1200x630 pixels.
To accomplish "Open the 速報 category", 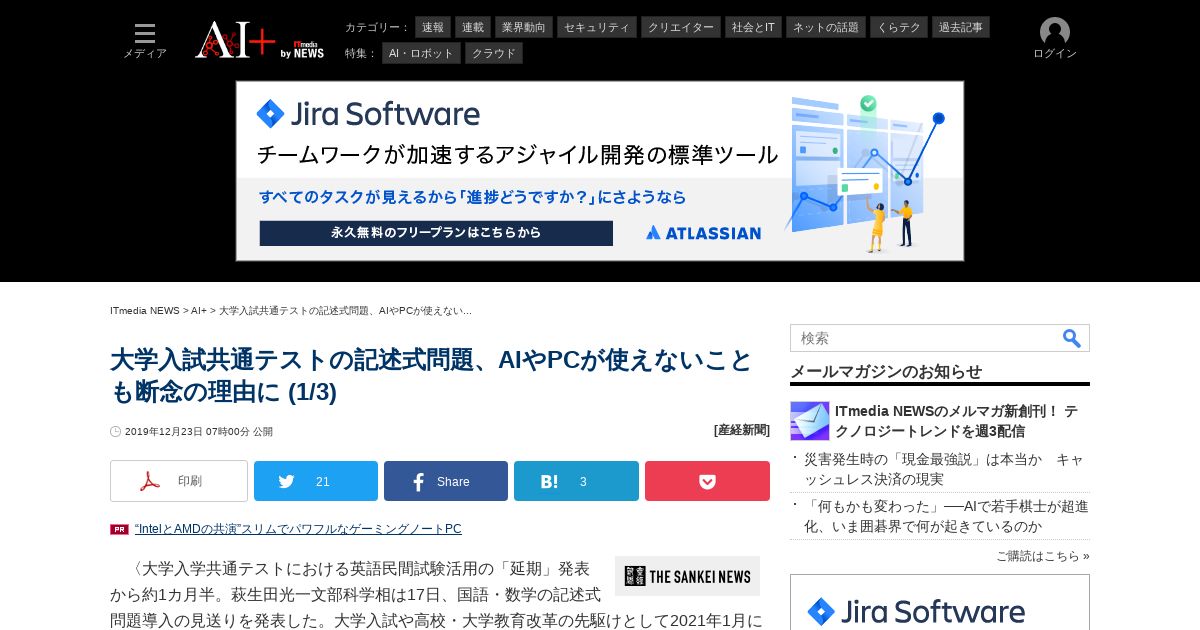I will point(433,27).
